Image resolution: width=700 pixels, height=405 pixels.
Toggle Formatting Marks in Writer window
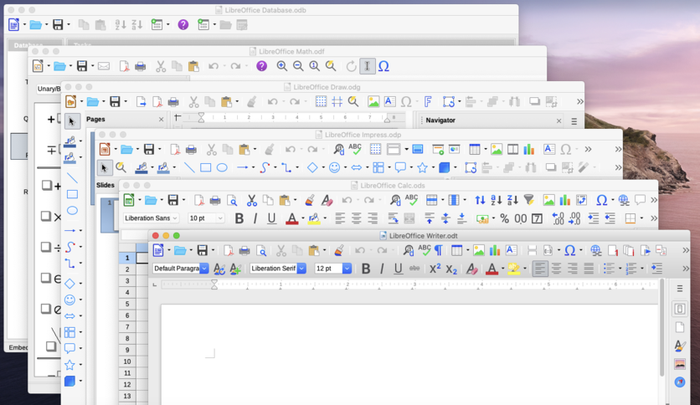point(438,251)
